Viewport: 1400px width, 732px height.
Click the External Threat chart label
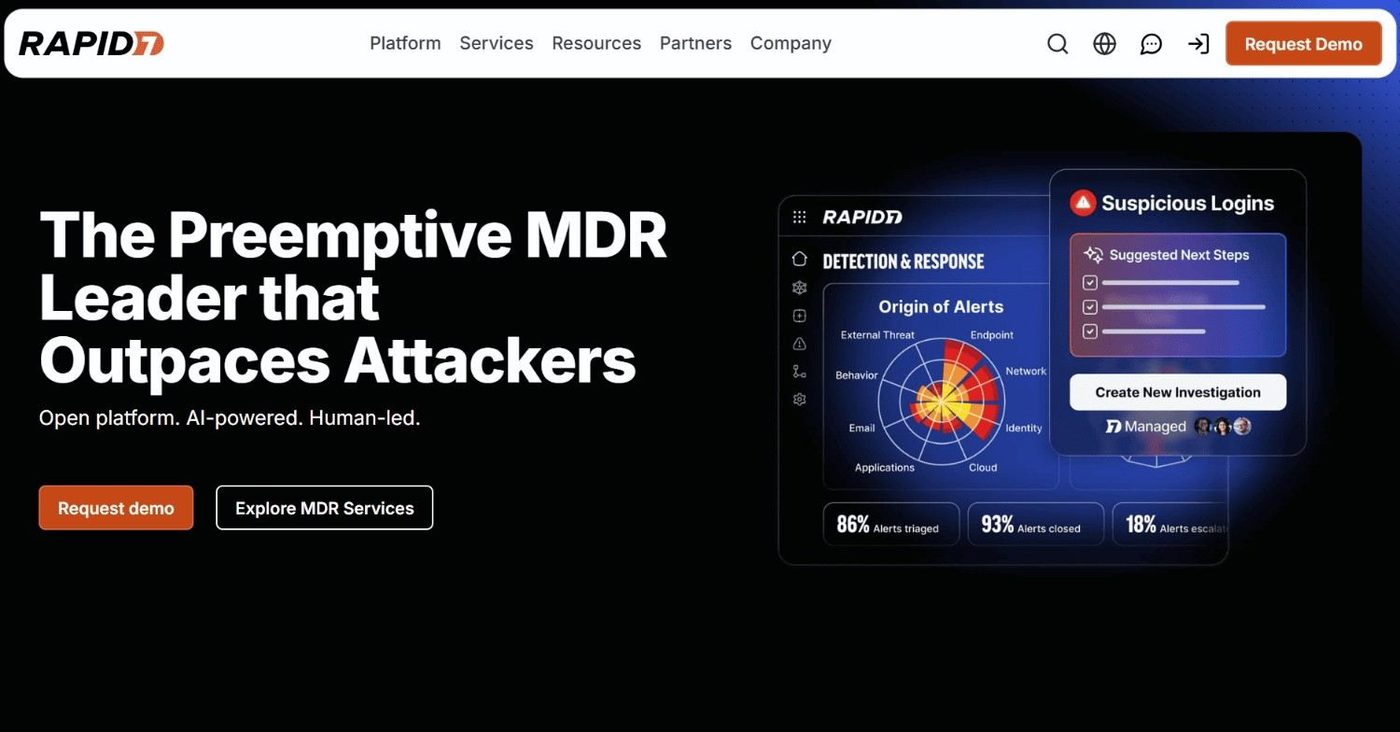point(878,335)
